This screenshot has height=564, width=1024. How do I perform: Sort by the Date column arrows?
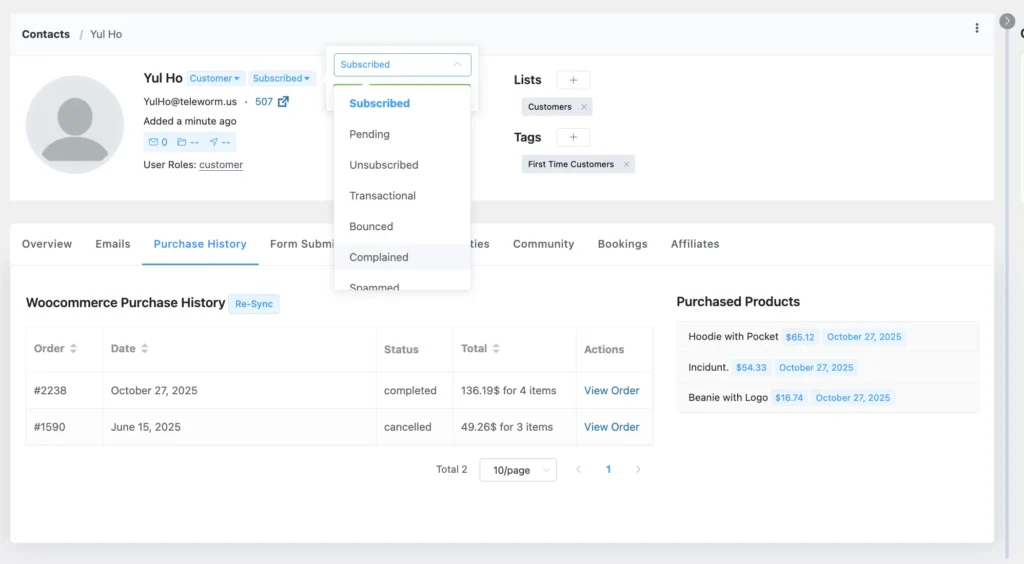pos(144,349)
